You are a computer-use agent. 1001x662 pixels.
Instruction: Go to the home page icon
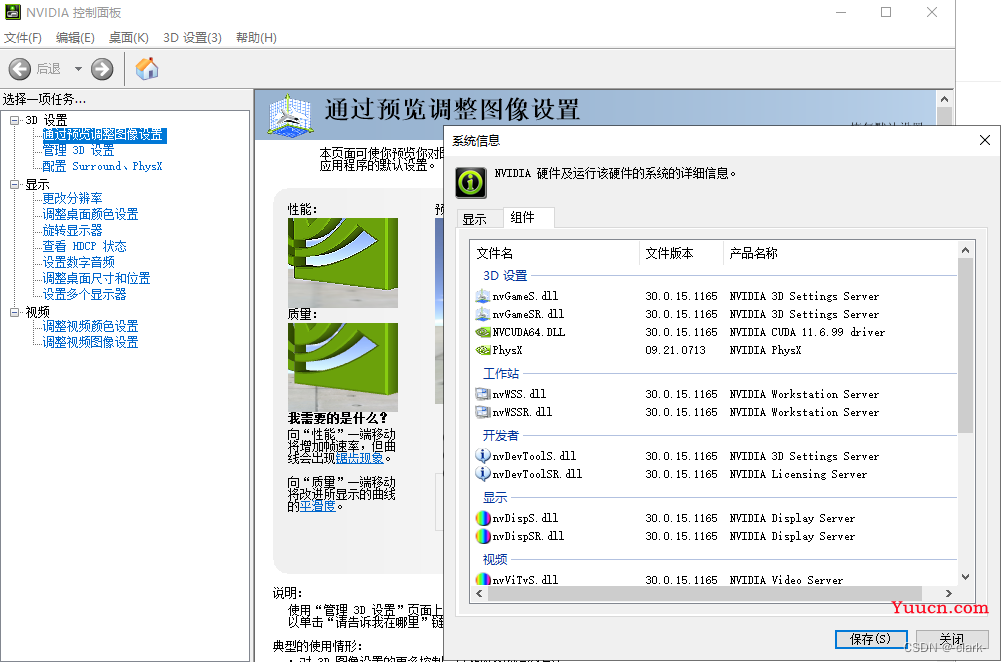tap(147, 68)
